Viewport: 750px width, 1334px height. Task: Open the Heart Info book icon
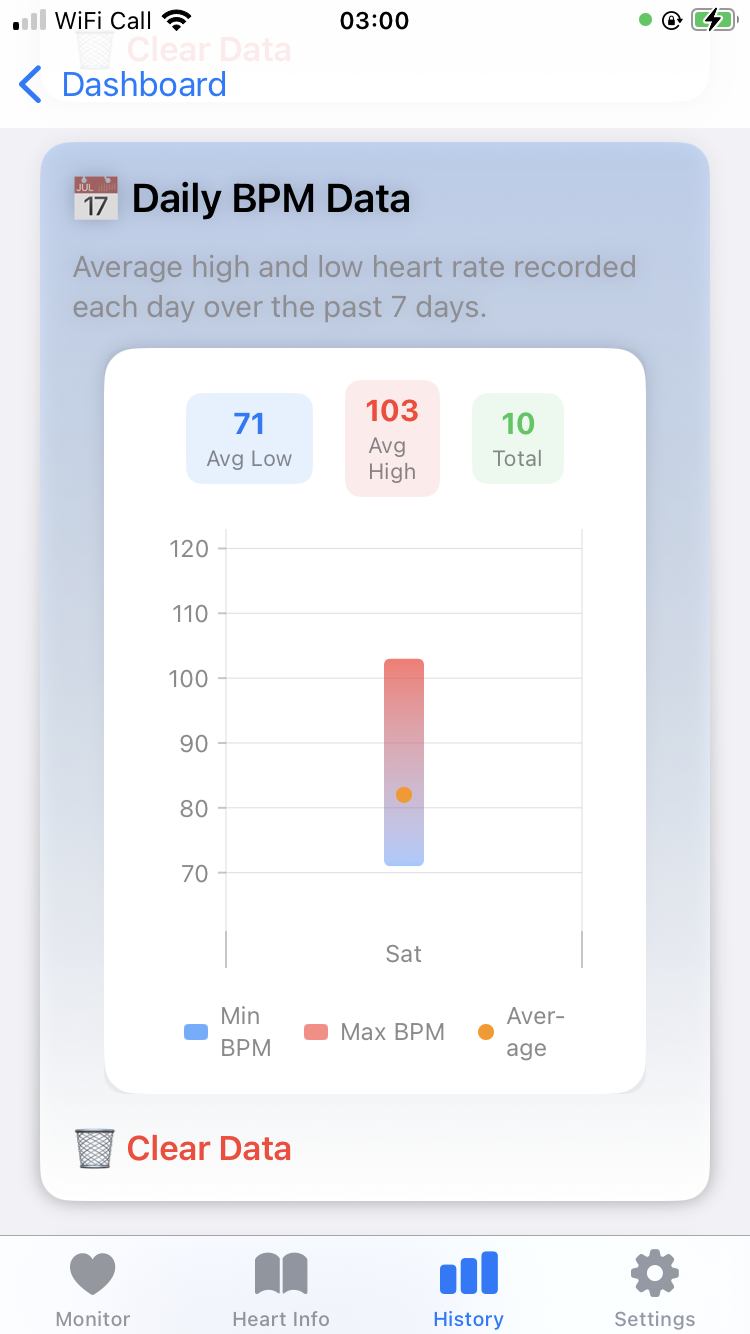pyautogui.click(x=281, y=1274)
